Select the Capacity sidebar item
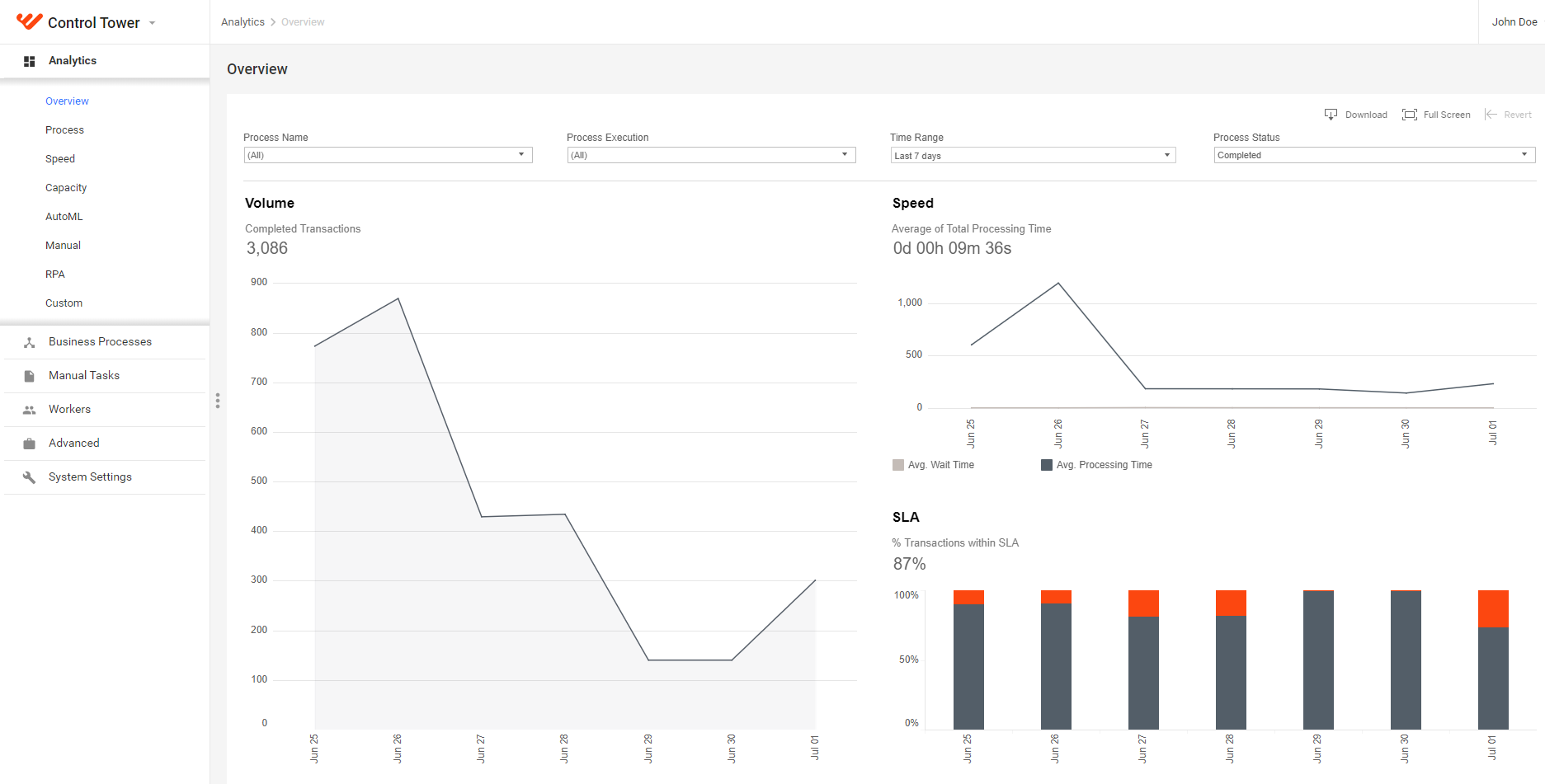This screenshot has width=1545, height=784. (66, 188)
